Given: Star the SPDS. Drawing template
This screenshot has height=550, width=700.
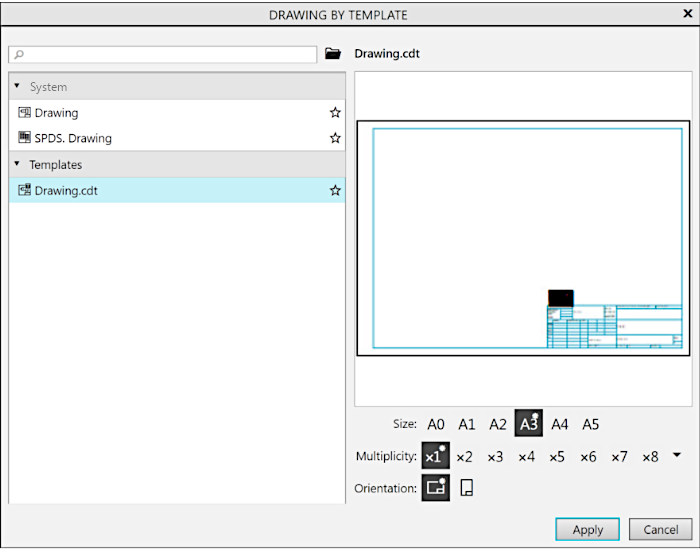Looking at the screenshot, I should [x=335, y=138].
